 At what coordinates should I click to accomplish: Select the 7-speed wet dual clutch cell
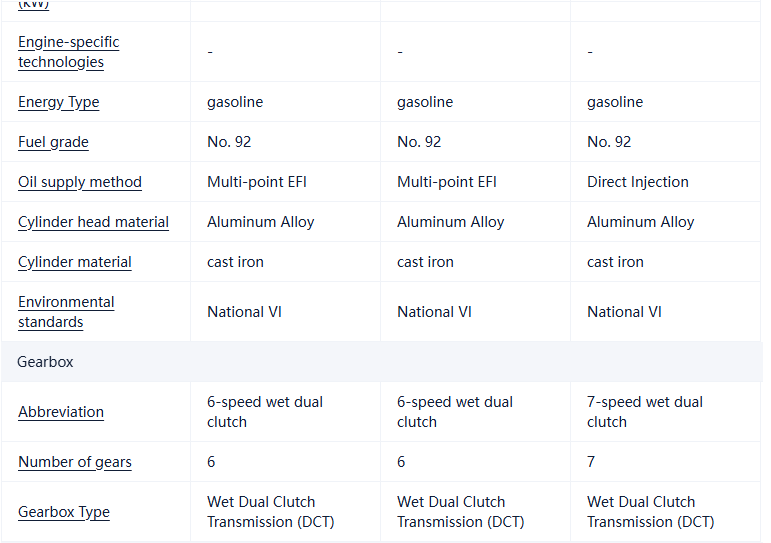(x=644, y=412)
